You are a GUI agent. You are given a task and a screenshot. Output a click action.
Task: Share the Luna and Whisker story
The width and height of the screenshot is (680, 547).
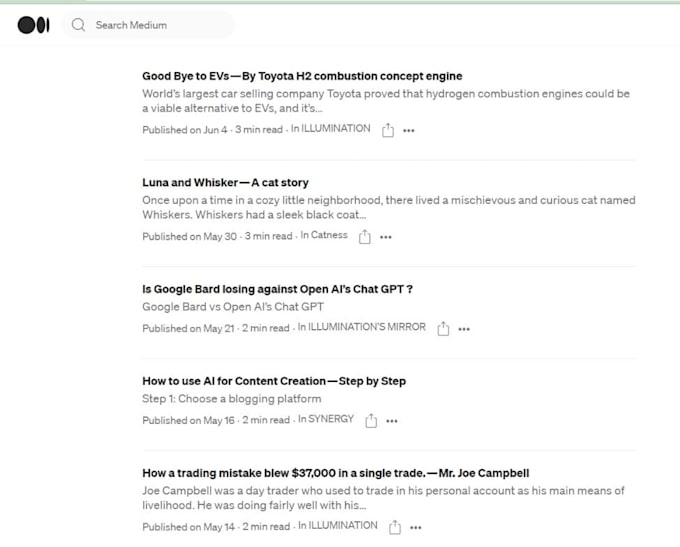(365, 237)
